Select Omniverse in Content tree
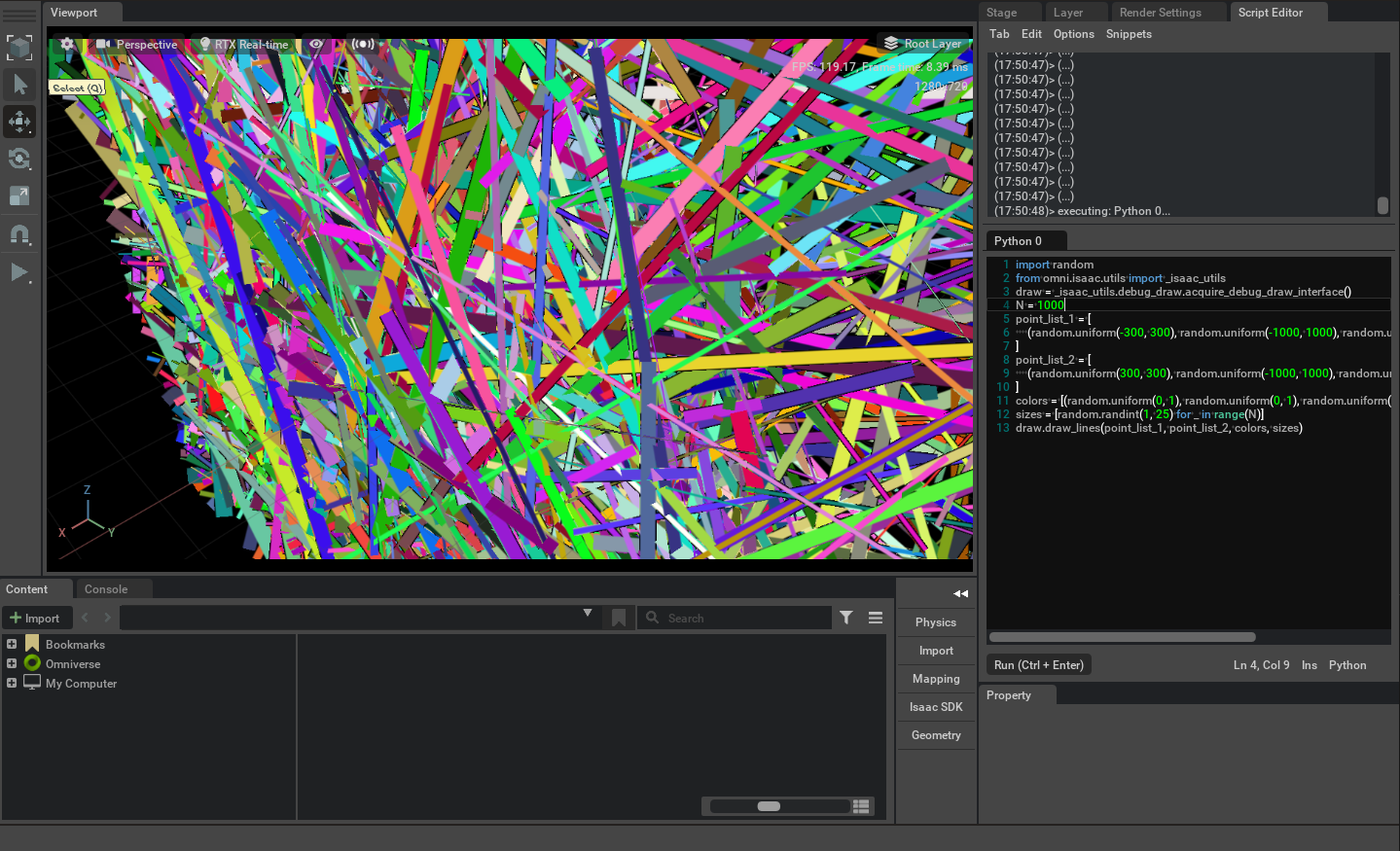 tap(73, 664)
